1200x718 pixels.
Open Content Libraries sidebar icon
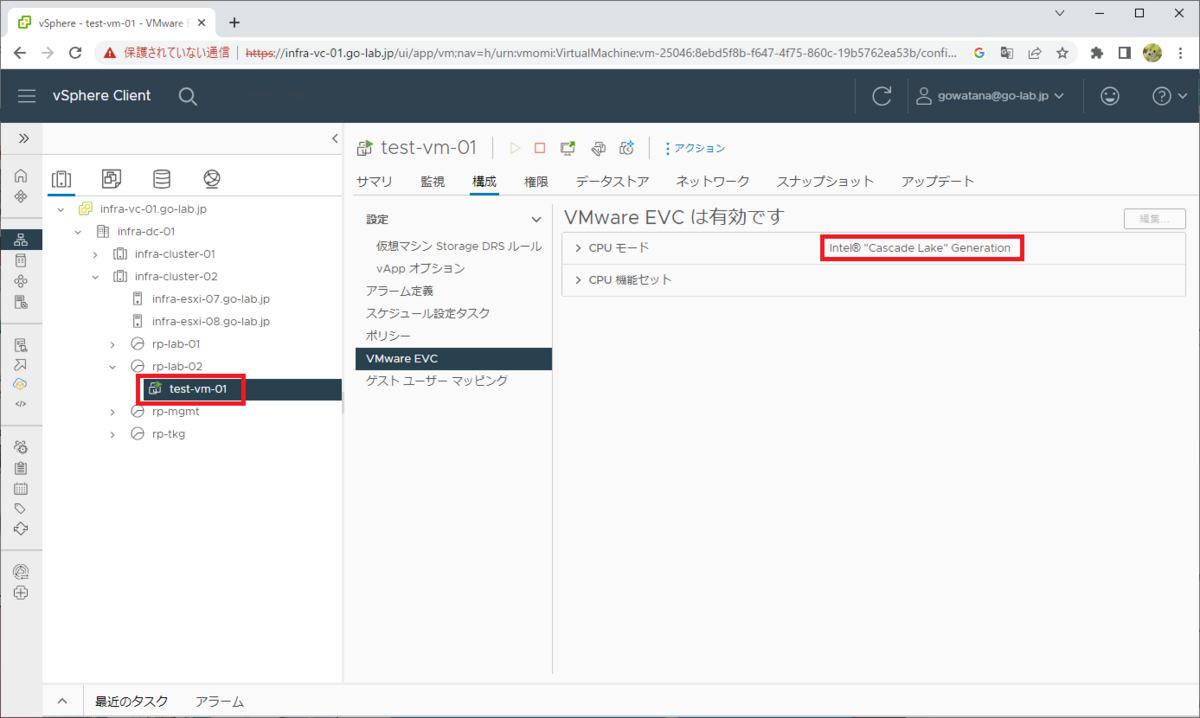pyautogui.click(x=21, y=260)
